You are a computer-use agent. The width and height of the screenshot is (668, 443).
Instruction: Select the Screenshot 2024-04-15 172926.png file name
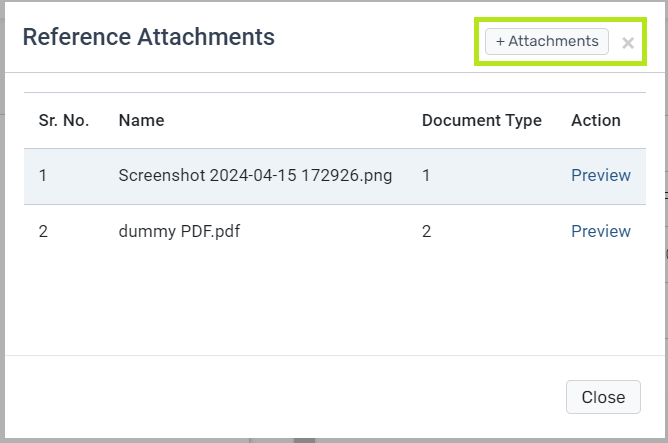coord(255,175)
